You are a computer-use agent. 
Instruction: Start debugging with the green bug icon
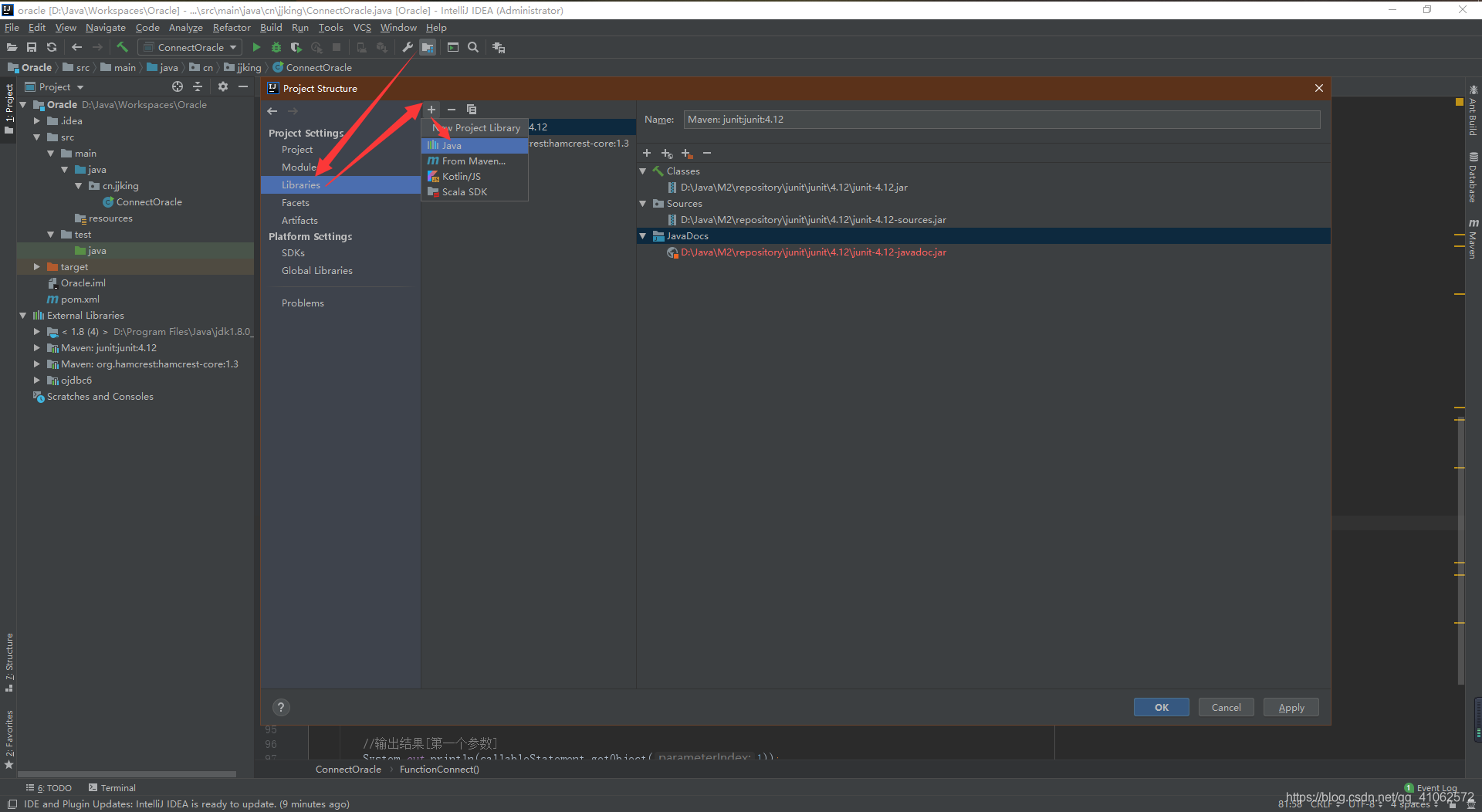(276, 47)
